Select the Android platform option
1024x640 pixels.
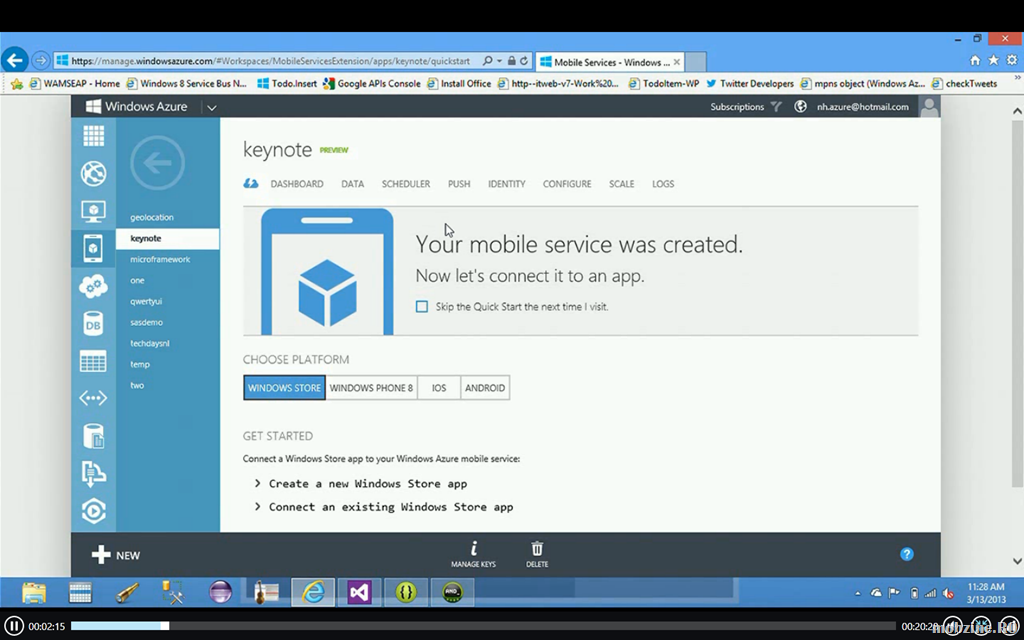click(x=485, y=388)
